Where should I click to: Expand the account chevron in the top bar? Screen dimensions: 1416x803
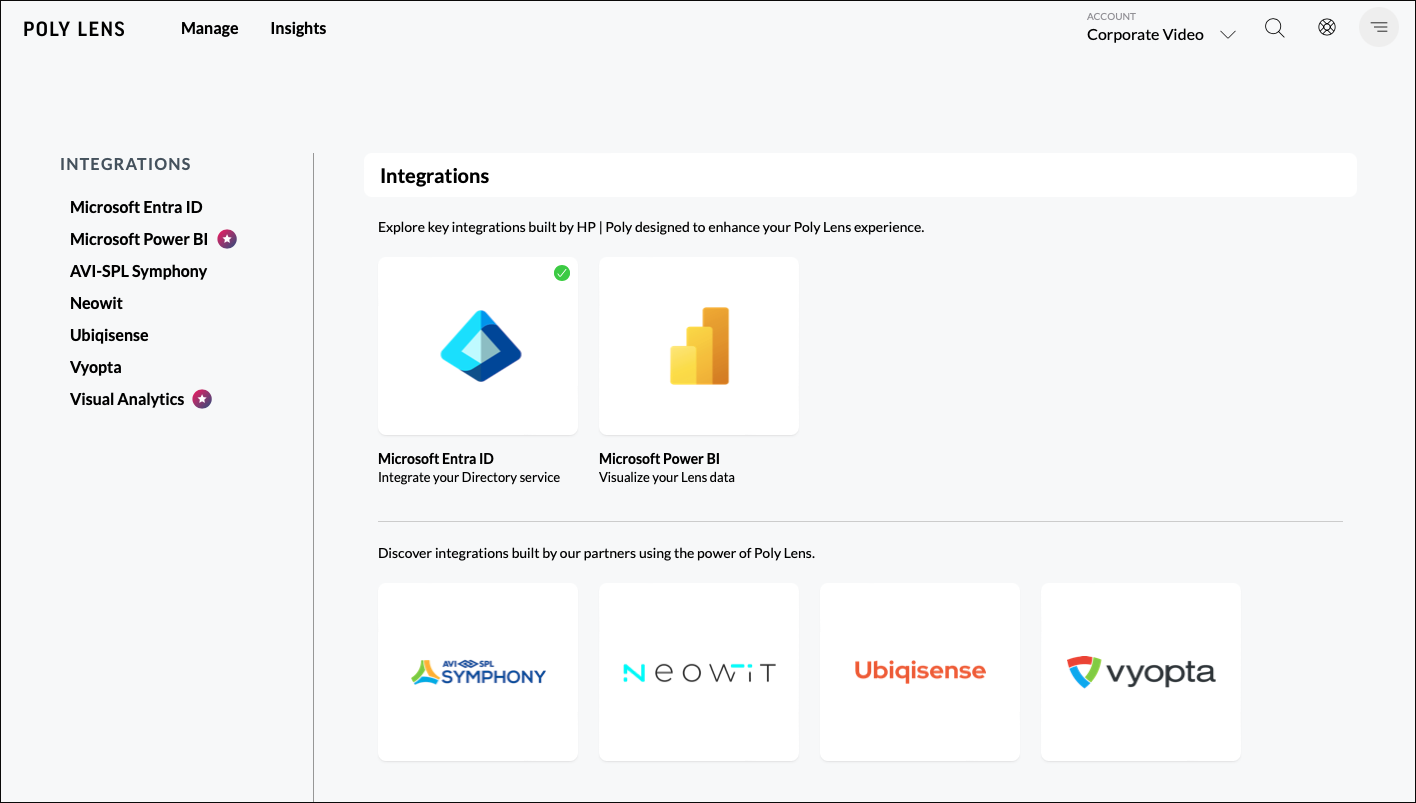click(1228, 34)
